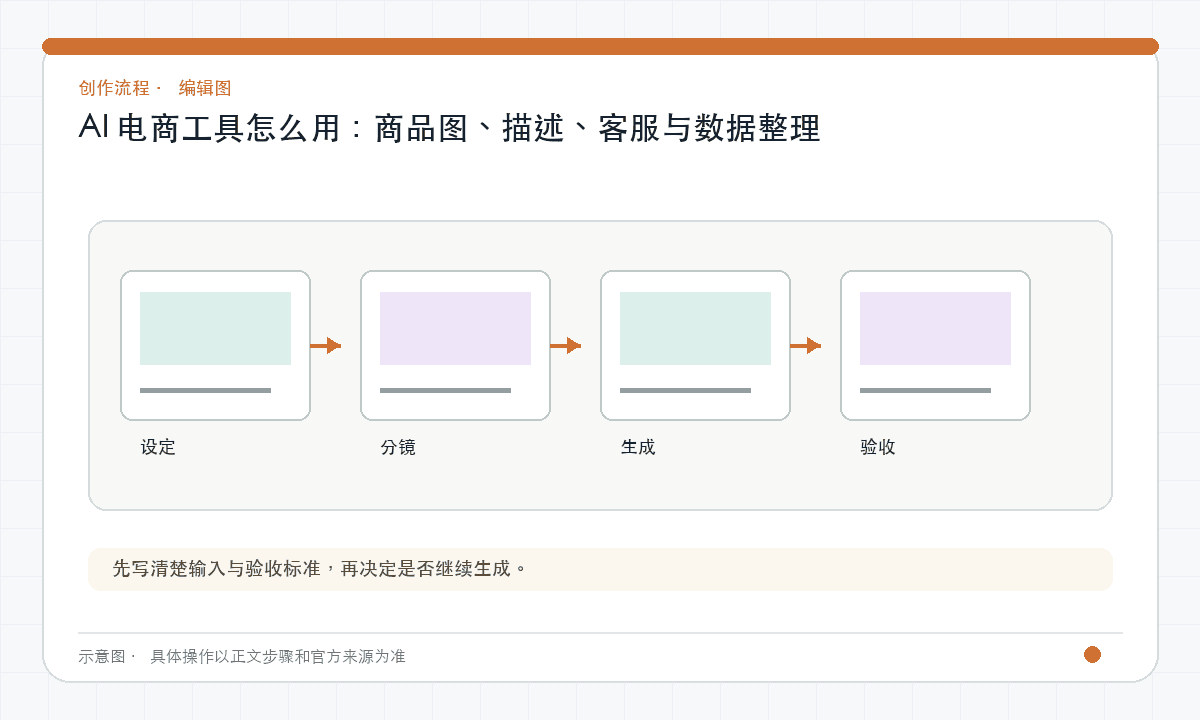The image size is (1200, 720).
Task: Click the 生成 label text
Action: (638, 447)
